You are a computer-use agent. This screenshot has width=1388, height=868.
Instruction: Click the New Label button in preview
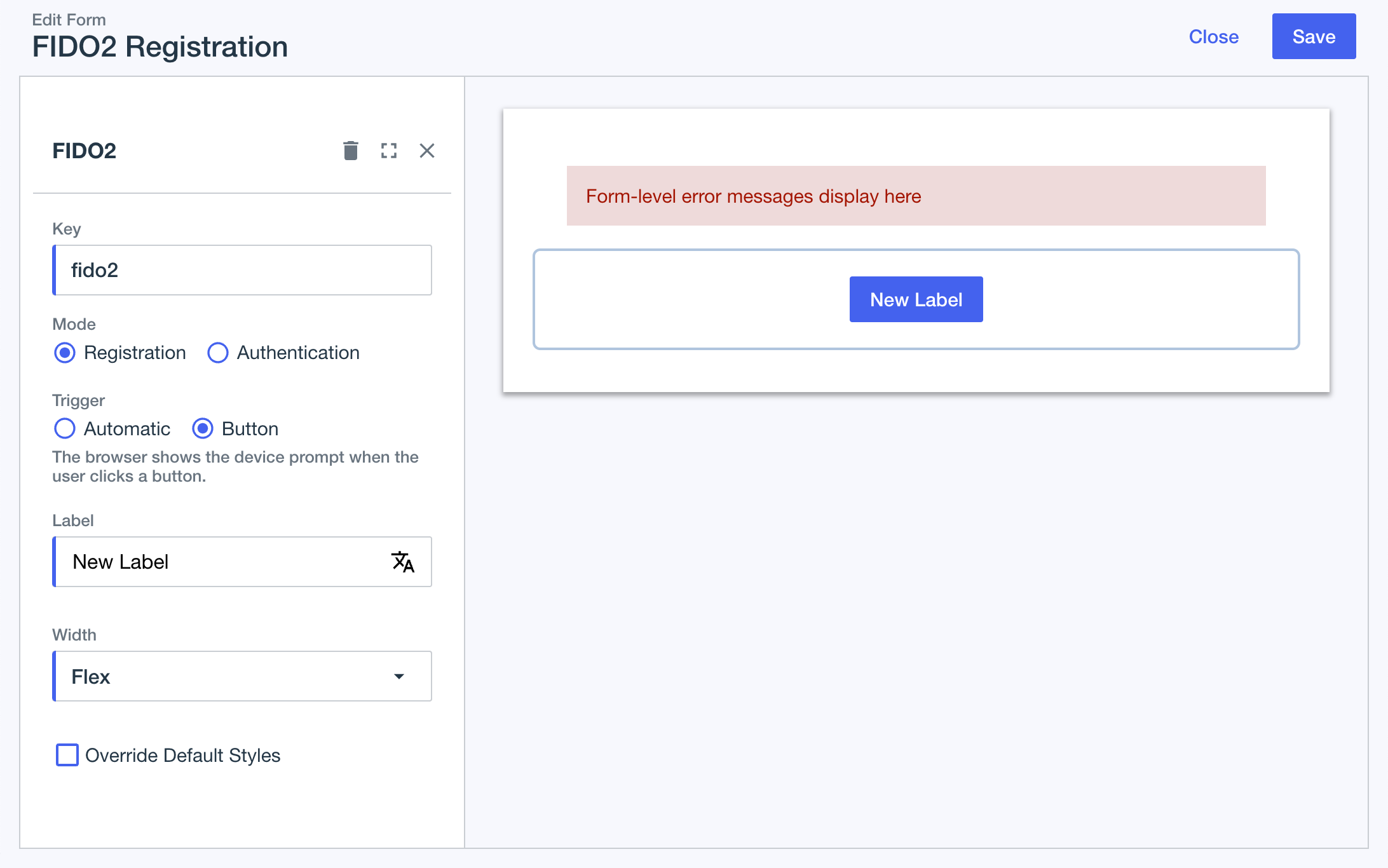point(916,299)
